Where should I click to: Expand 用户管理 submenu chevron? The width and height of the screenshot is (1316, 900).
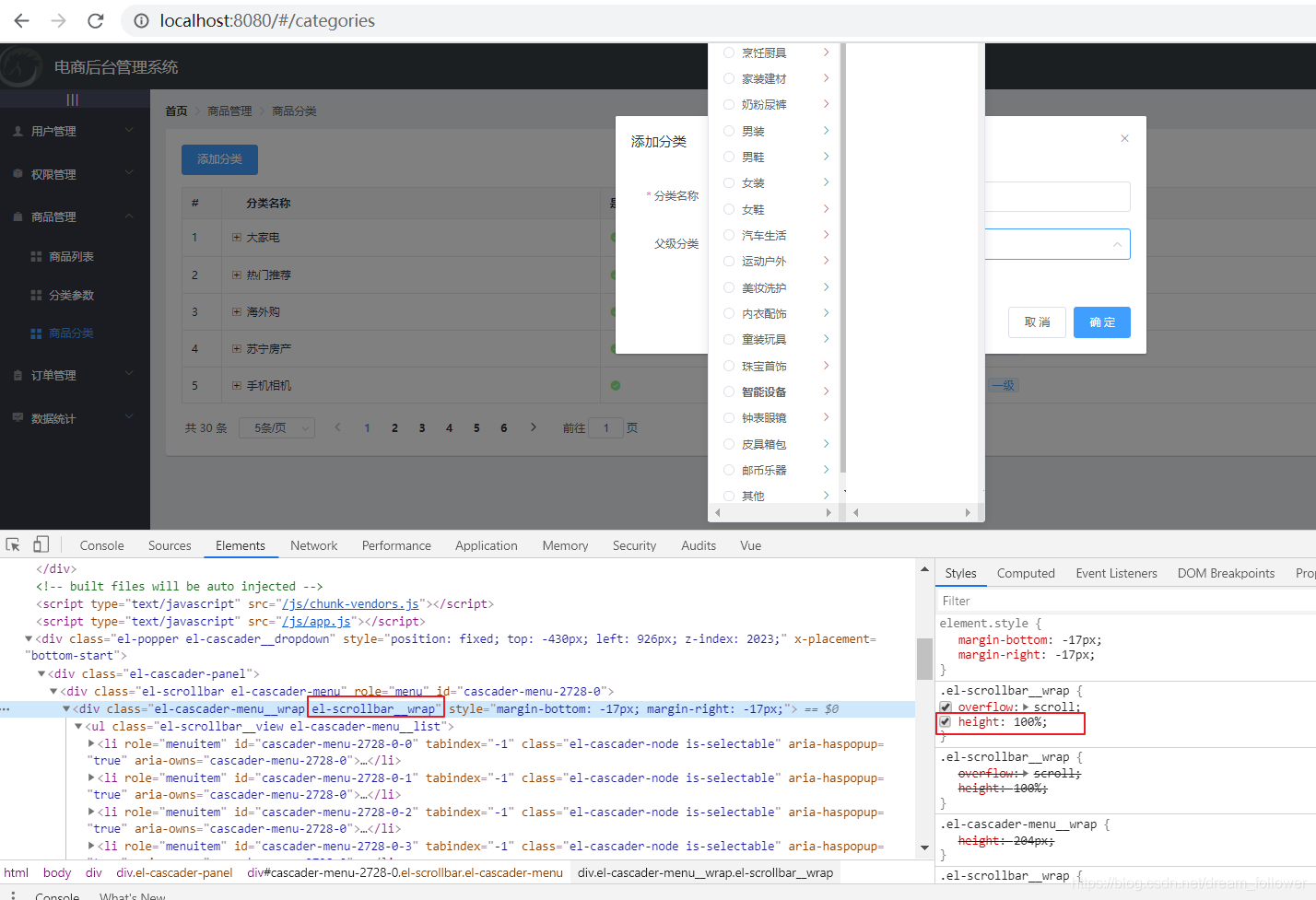pyautogui.click(x=129, y=131)
